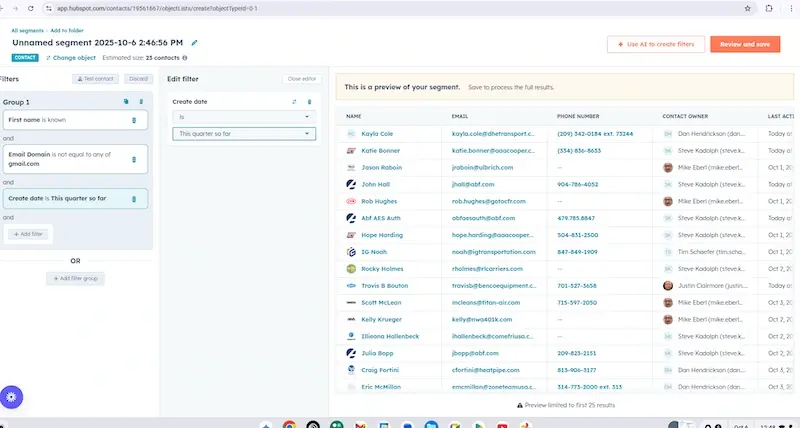The image size is (800, 428).
Task: Click the trash icon in the Edit filter panel
Action: tap(309, 102)
